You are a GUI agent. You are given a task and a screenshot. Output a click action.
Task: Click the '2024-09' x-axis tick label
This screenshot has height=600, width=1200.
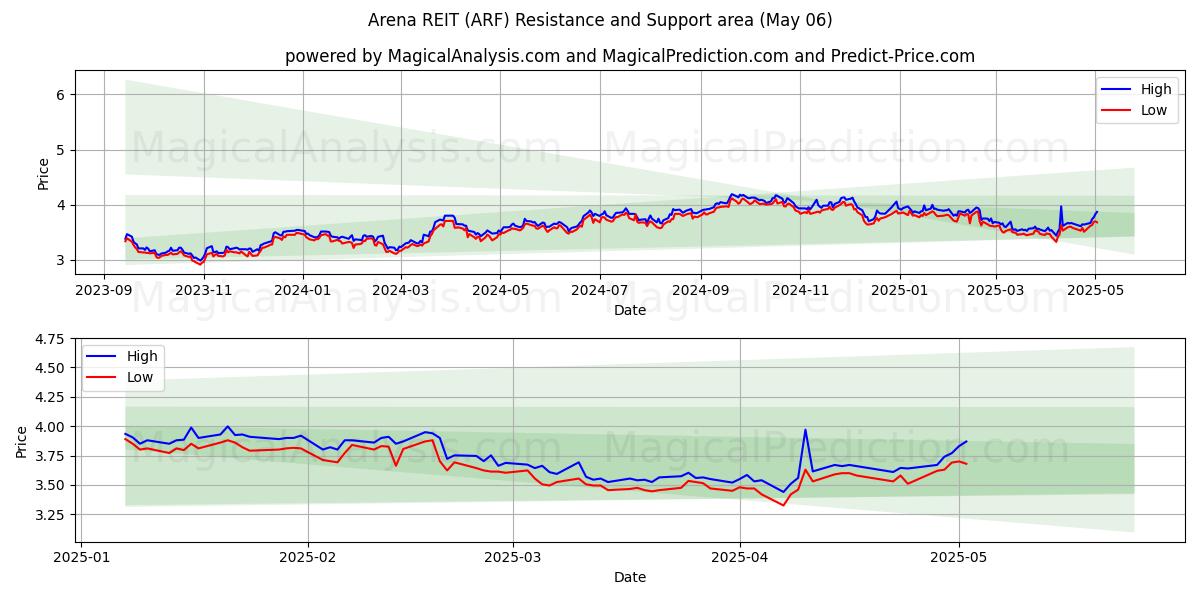point(700,290)
